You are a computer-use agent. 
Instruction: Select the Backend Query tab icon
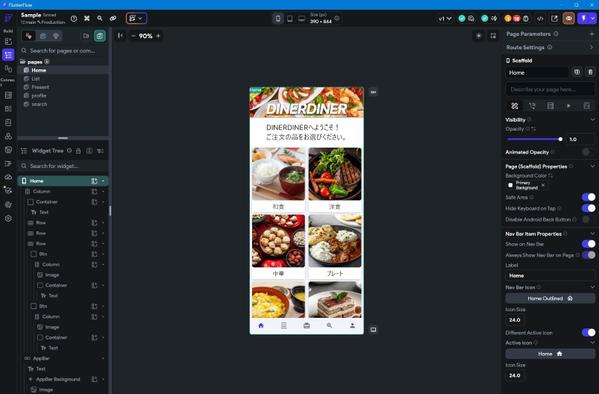point(550,106)
